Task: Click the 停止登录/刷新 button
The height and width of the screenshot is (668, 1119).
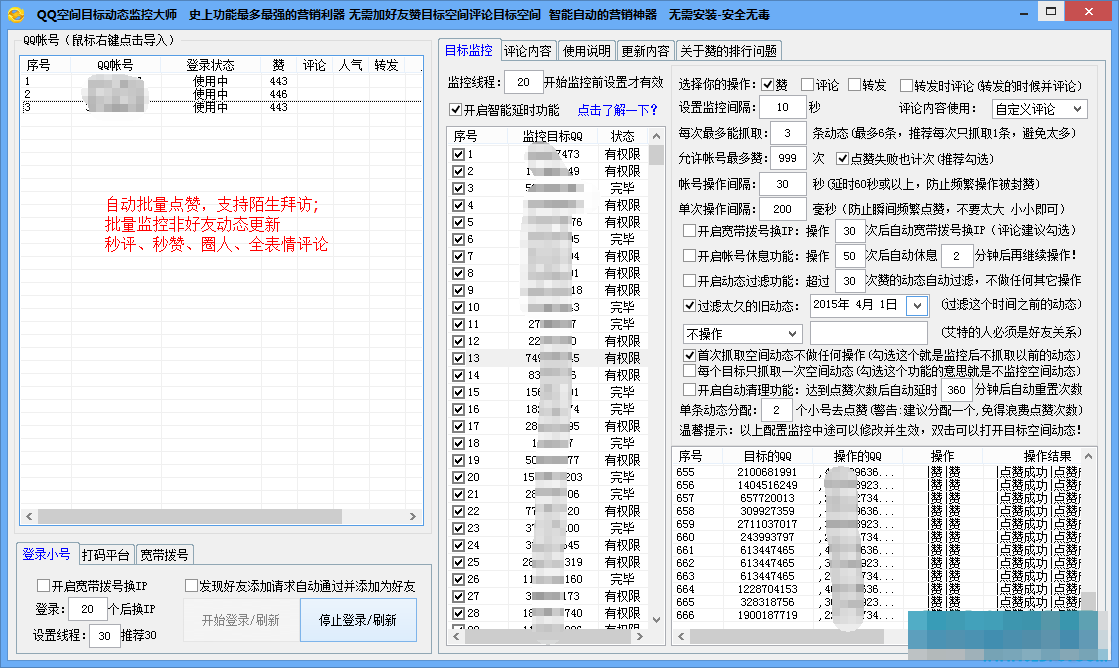Action: [358, 620]
